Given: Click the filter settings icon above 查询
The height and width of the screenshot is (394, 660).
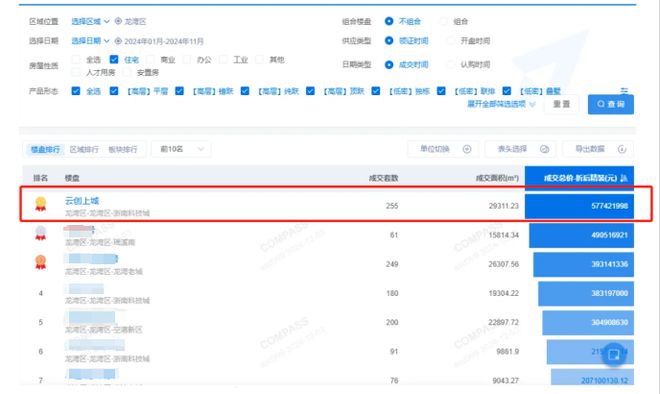Looking at the screenshot, I should (624, 91).
